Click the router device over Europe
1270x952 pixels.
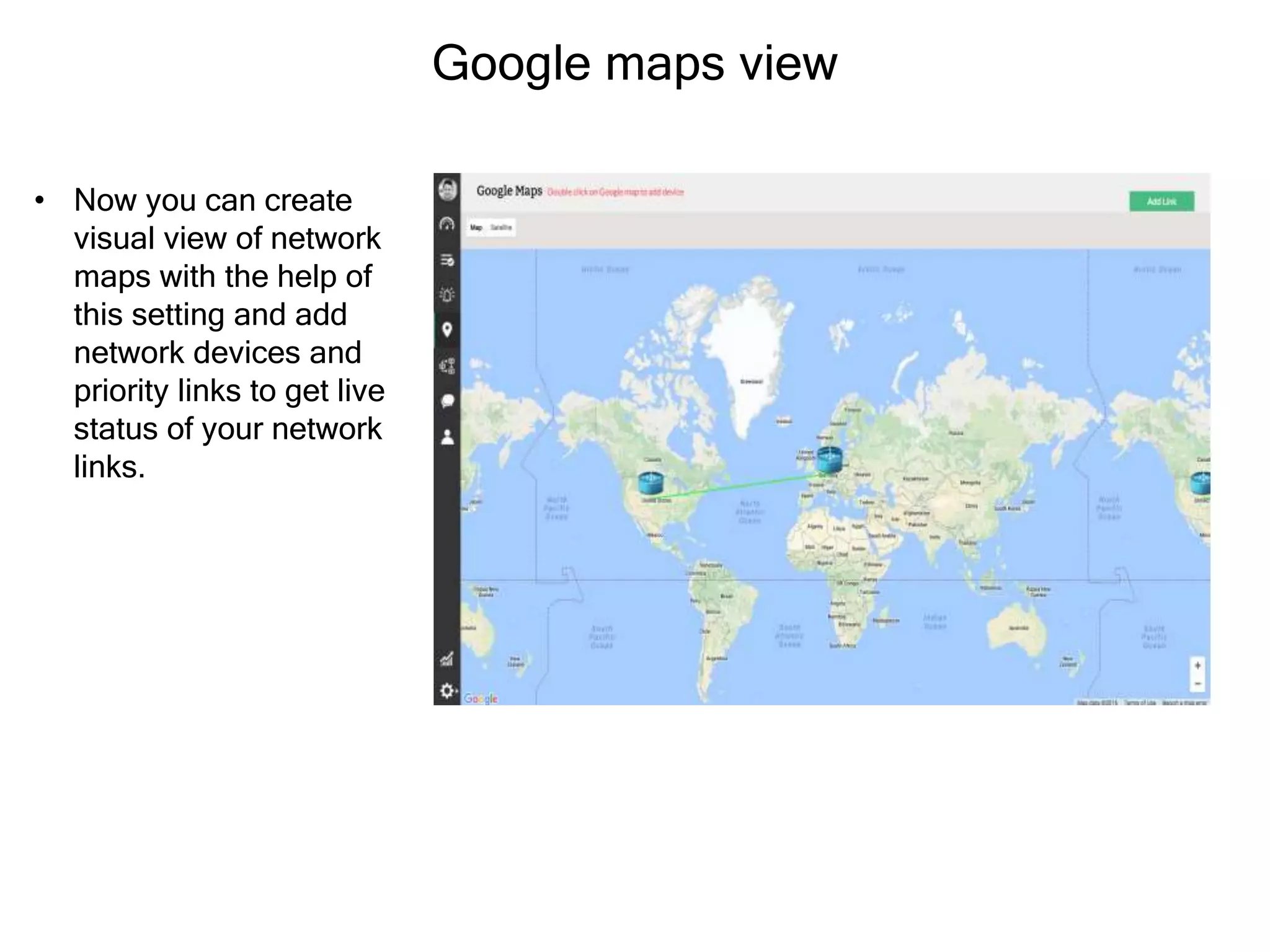pos(829,461)
